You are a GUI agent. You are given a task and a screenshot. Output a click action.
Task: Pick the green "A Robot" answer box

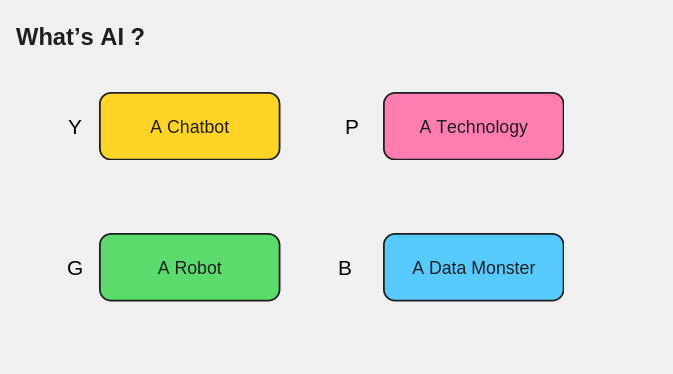190,268
